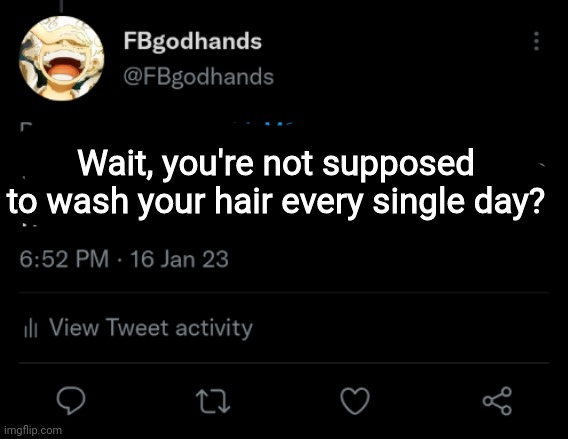Click the 16 Jan 23 date
The image size is (568, 439).
[179, 259]
